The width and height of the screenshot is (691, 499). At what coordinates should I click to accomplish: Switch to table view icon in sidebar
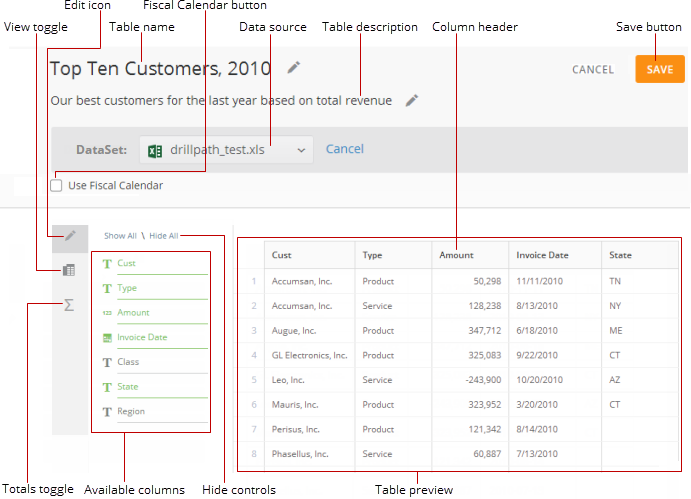69,270
